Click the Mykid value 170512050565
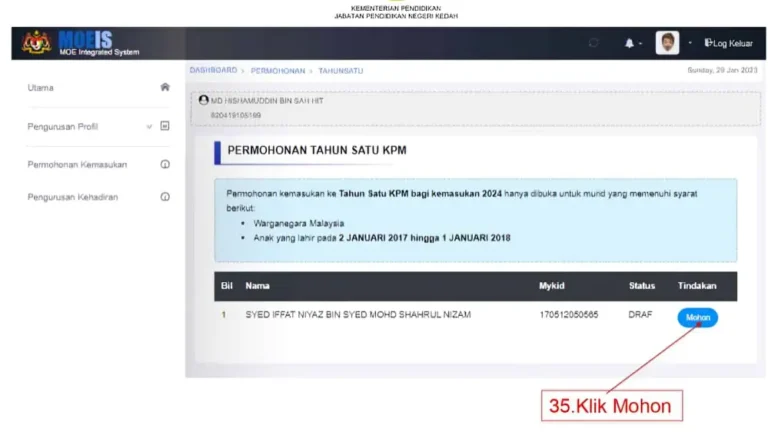The height and width of the screenshot is (432, 768). coord(569,314)
